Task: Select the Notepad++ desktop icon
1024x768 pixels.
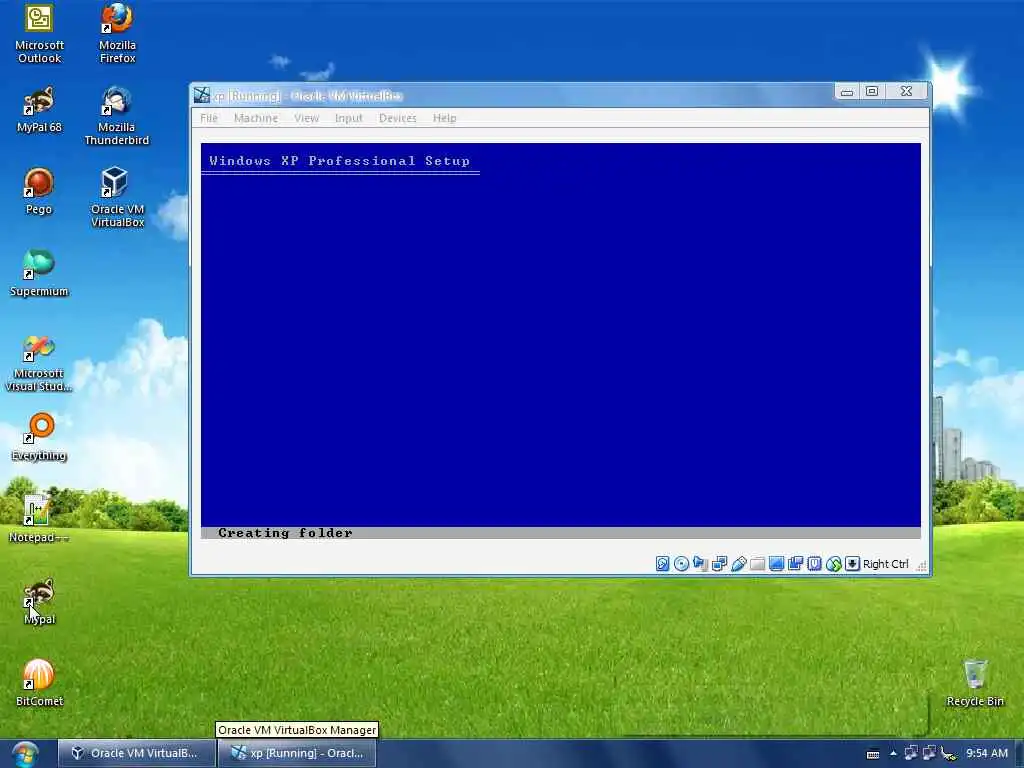Action: pyautogui.click(x=39, y=520)
